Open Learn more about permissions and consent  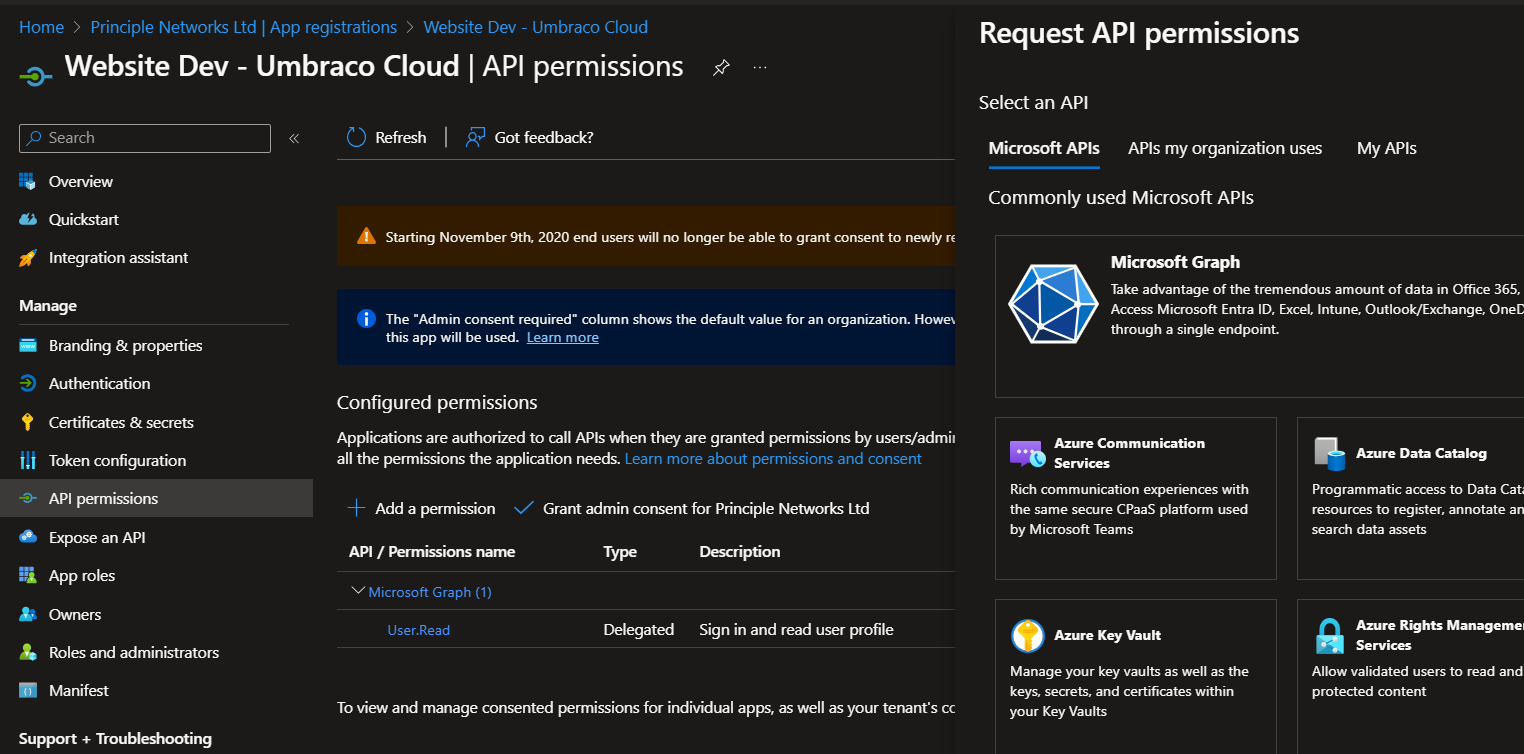tap(773, 458)
